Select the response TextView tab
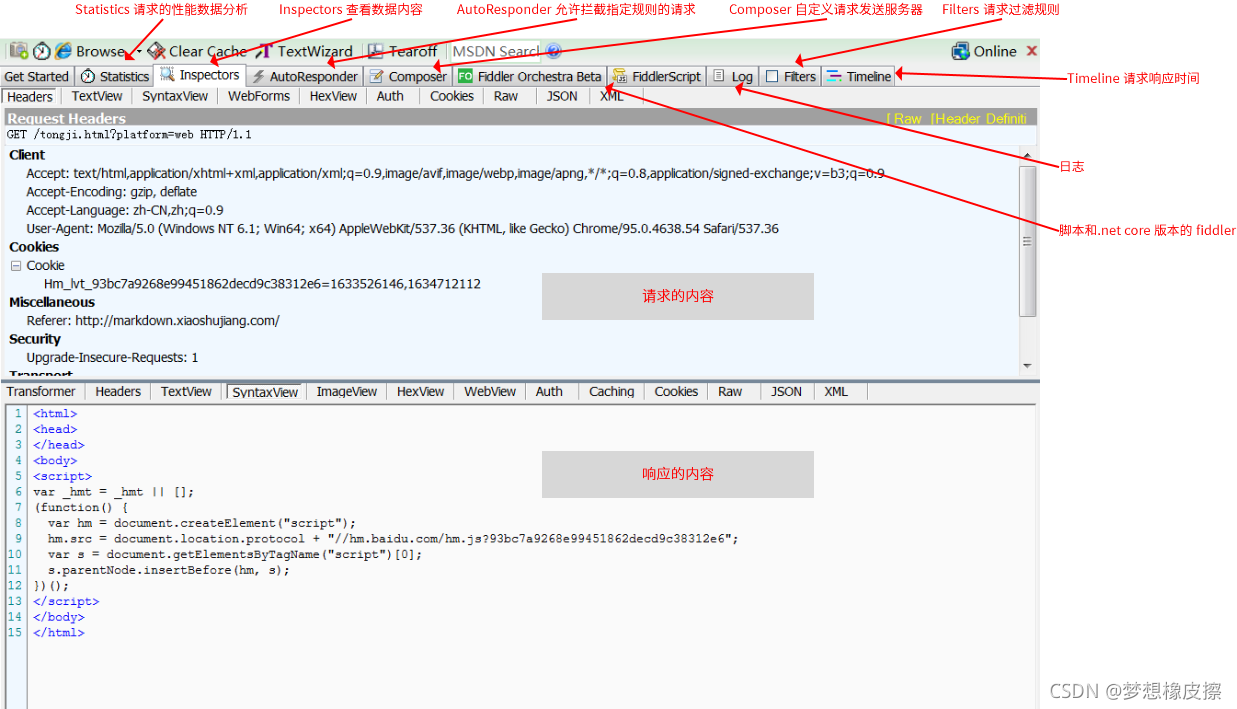Image resolution: width=1237 pixels, height=709 pixels. coord(186,392)
